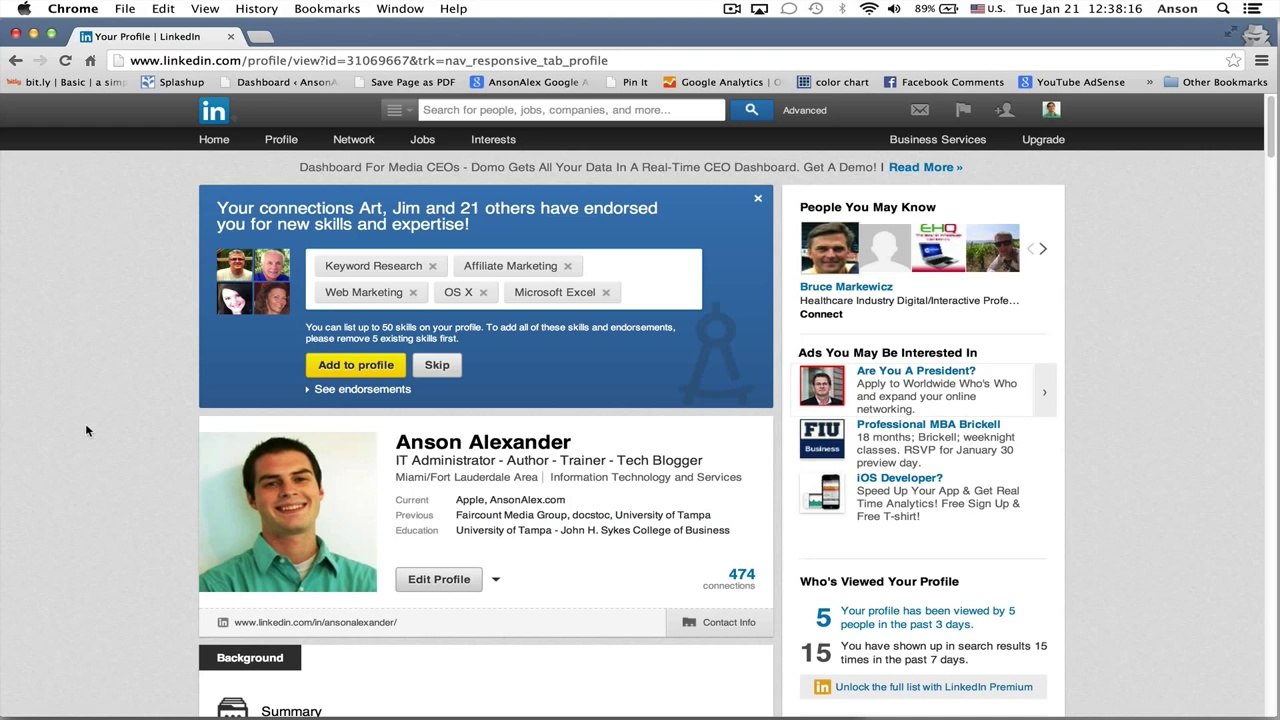1280x720 pixels.
Task: Open Business Services menu
Action: click(x=938, y=139)
